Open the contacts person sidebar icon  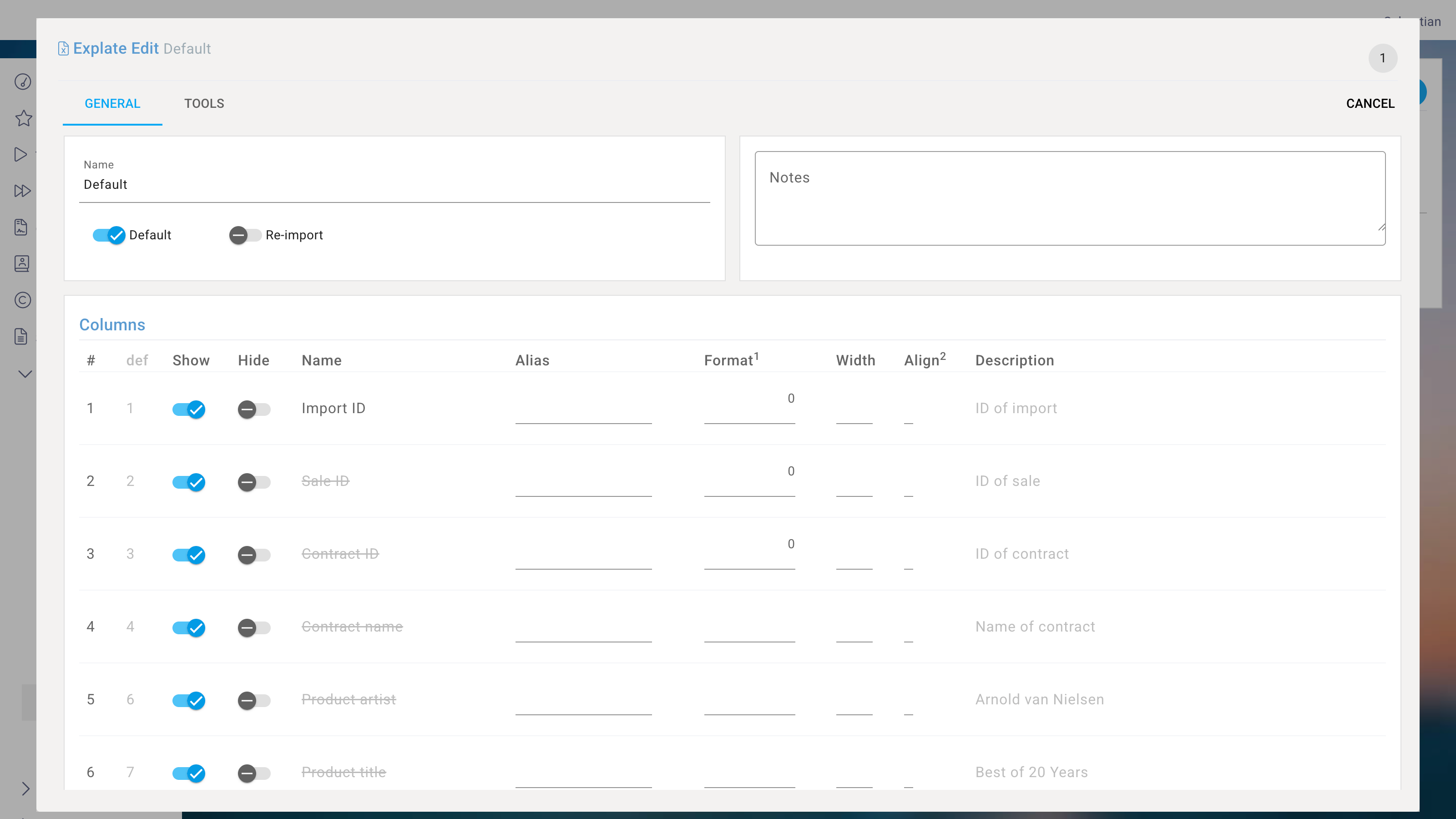[22, 263]
